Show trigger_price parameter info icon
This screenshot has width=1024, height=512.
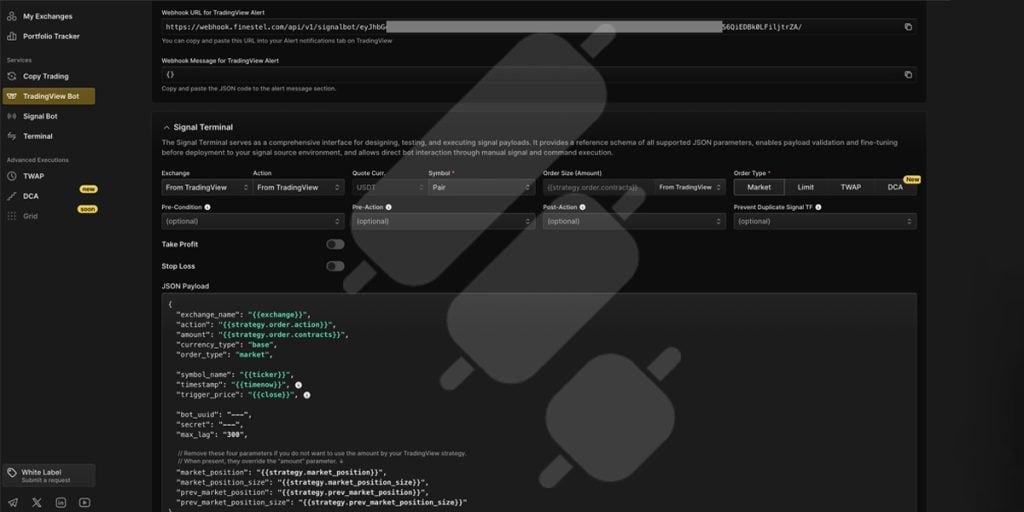click(x=307, y=395)
